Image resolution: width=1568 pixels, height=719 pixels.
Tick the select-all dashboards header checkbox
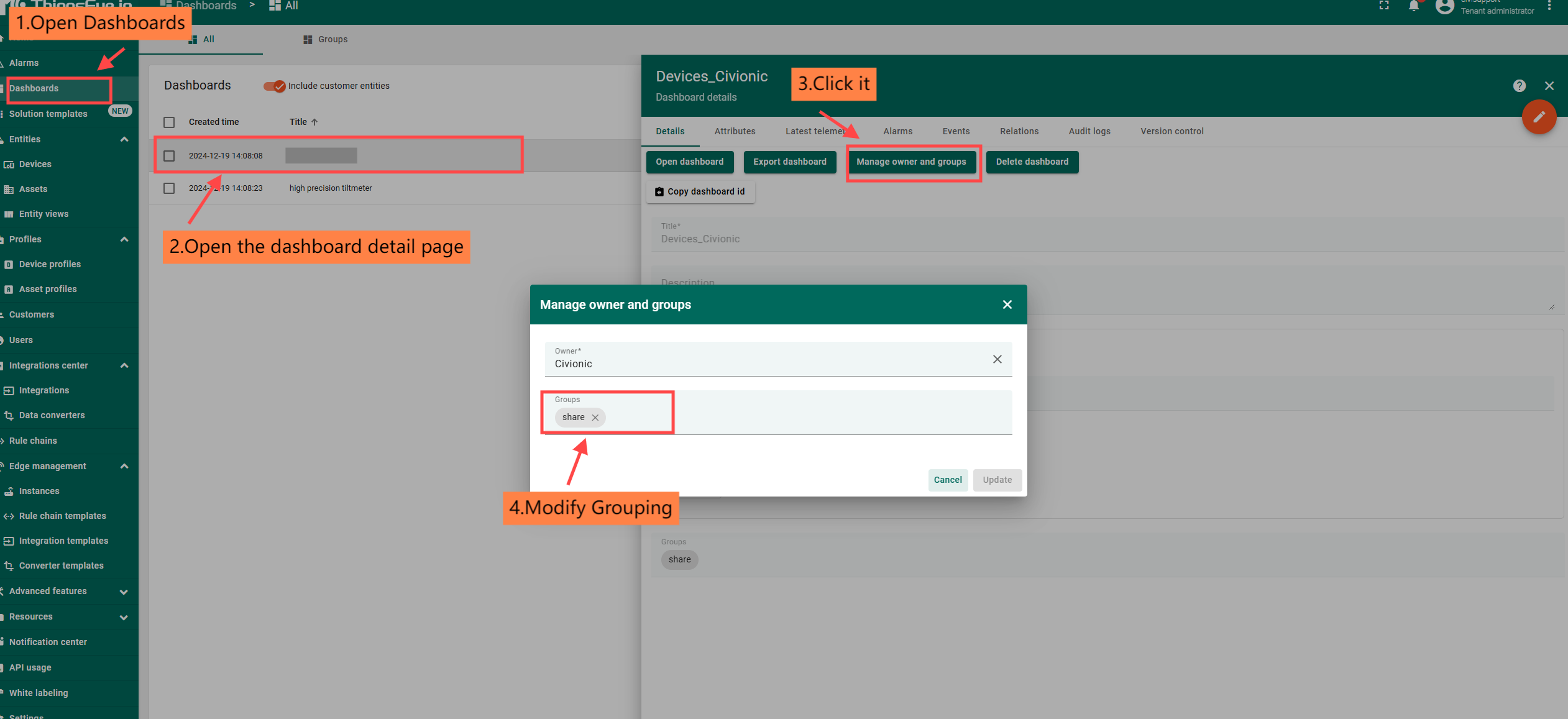pyautogui.click(x=169, y=122)
